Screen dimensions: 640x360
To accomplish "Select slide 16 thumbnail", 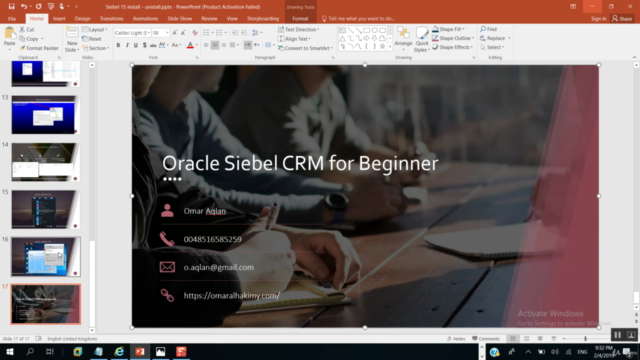I will click(45, 256).
